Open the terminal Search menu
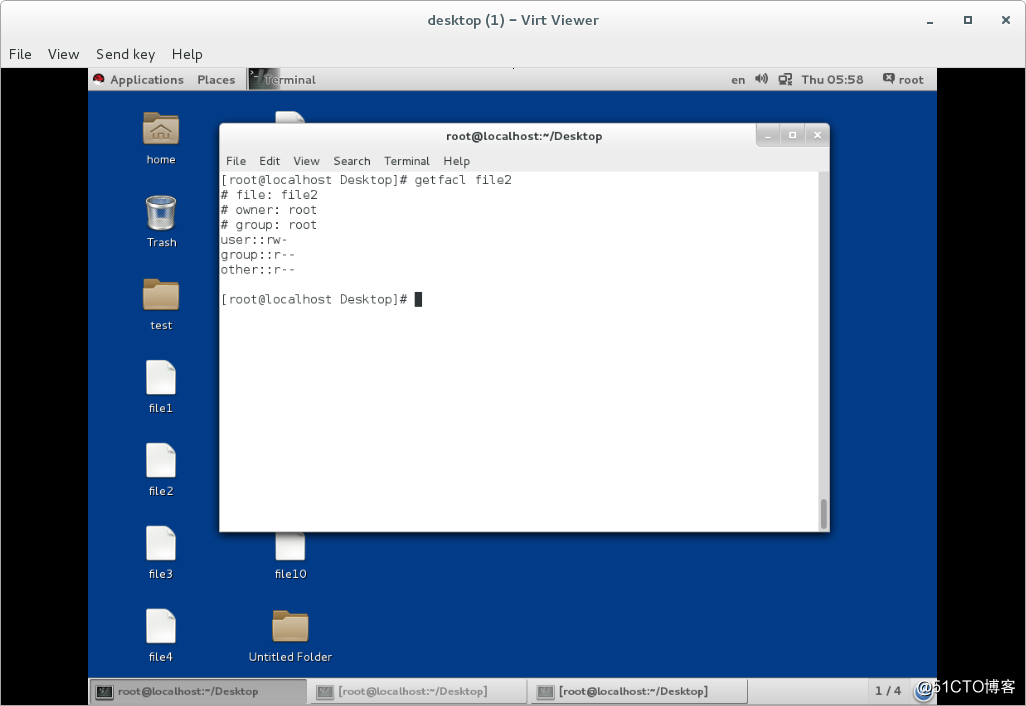1026x706 pixels. [352, 161]
